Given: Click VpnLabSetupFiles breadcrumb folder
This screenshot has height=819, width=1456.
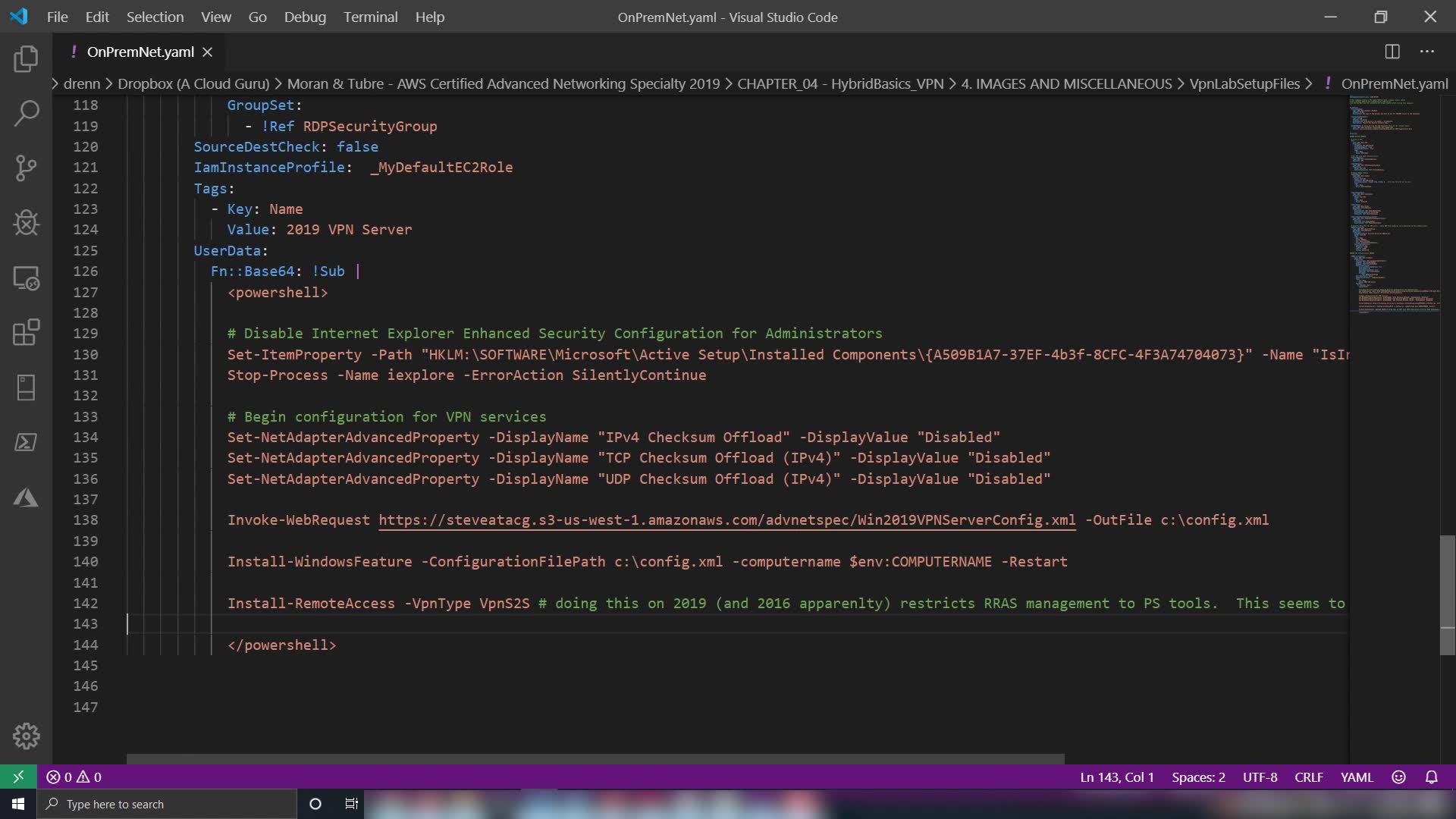Looking at the screenshot, I should click(1244, 84).
